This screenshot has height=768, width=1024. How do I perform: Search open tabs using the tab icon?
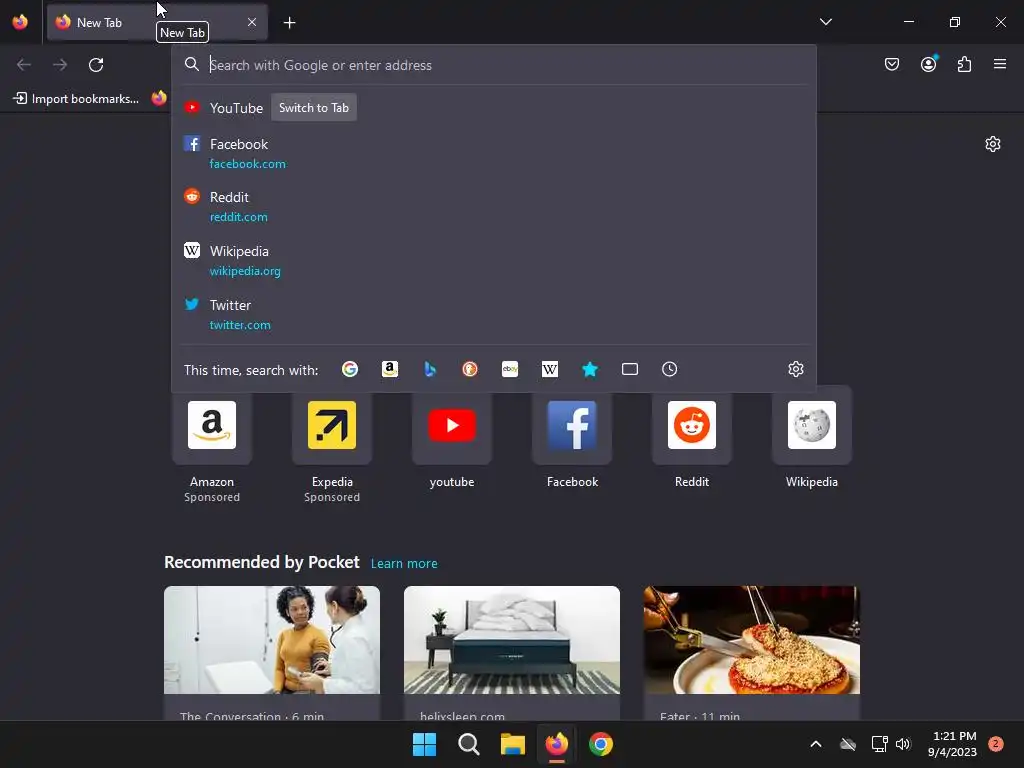point(630,370)
